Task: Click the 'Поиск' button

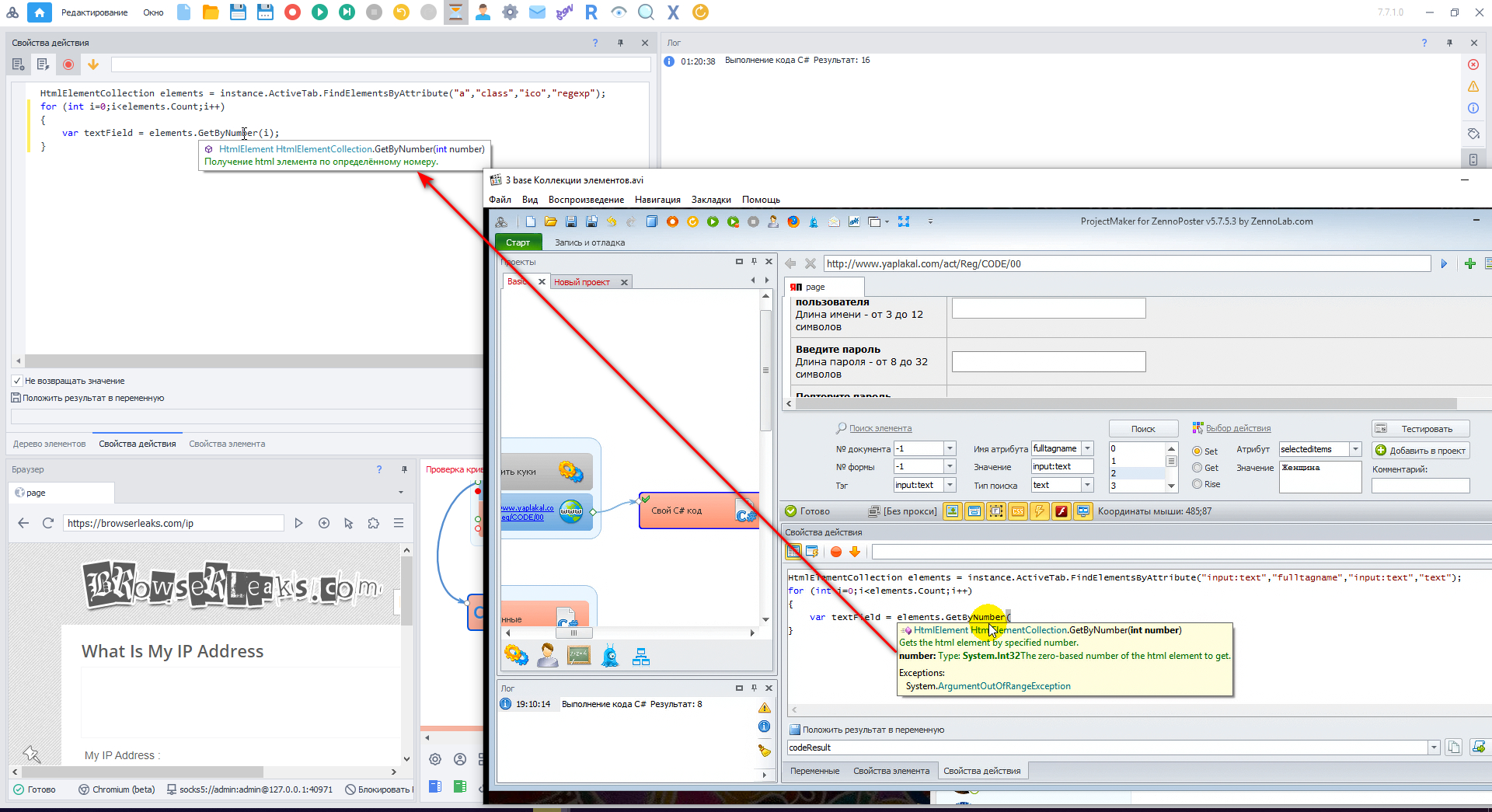Action: pyautogui.click(x=1143, y=429)
